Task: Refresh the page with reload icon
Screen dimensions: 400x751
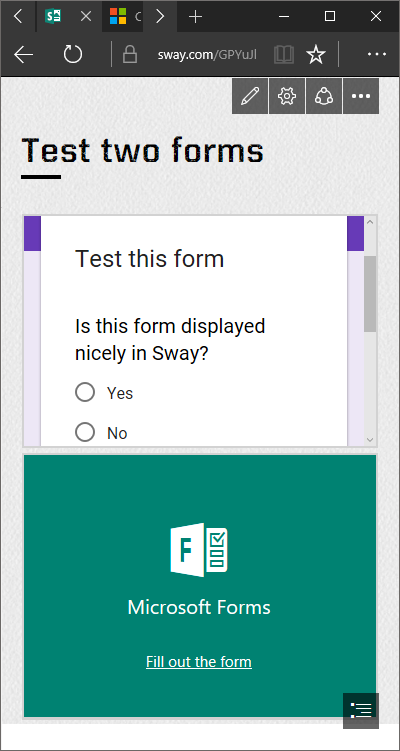Action: (73, 56)
